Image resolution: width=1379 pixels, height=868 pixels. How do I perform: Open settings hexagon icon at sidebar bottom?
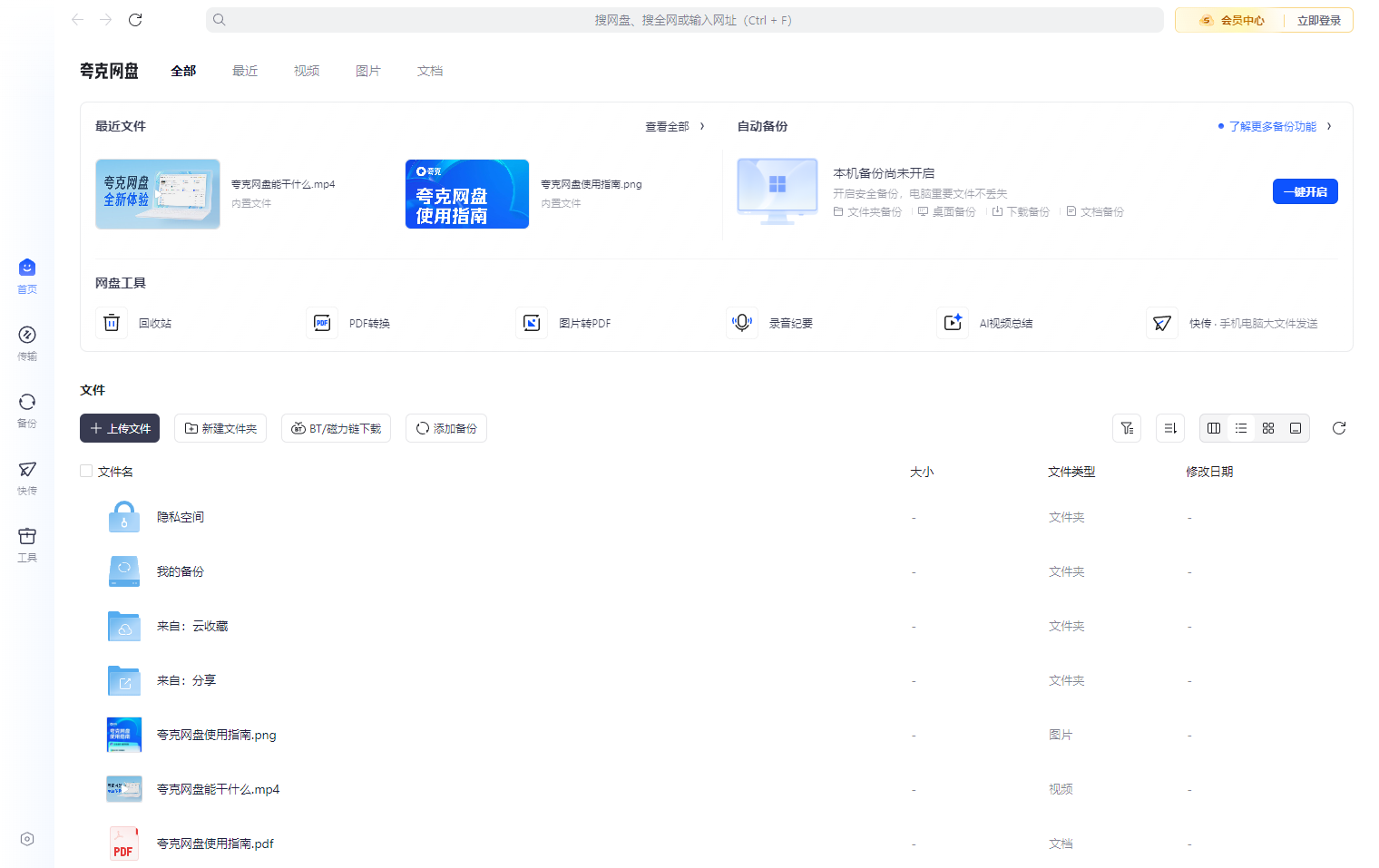pyautogui.click(x=27, y=839)
